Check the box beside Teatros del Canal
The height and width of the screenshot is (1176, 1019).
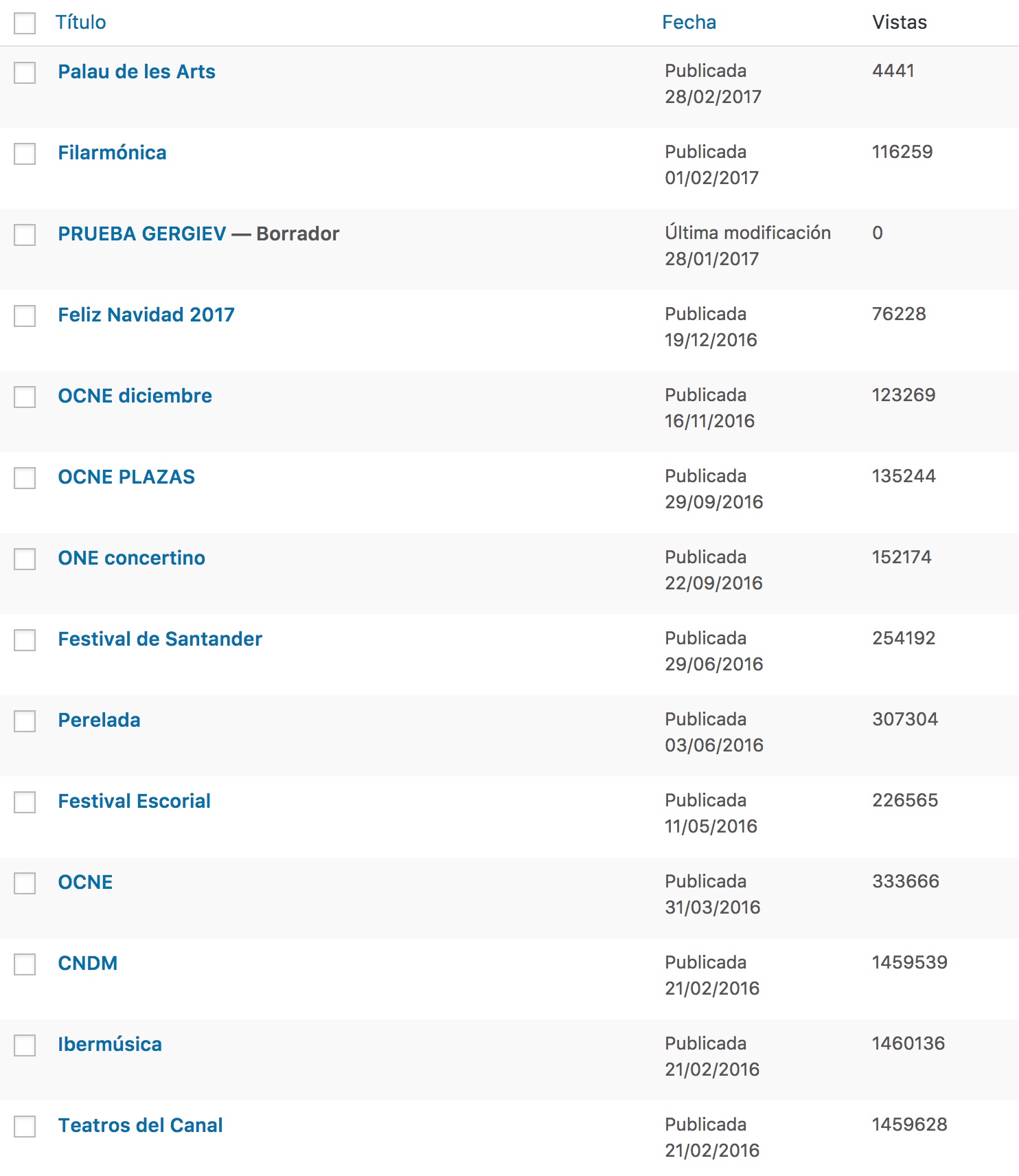click(25, 1127)
